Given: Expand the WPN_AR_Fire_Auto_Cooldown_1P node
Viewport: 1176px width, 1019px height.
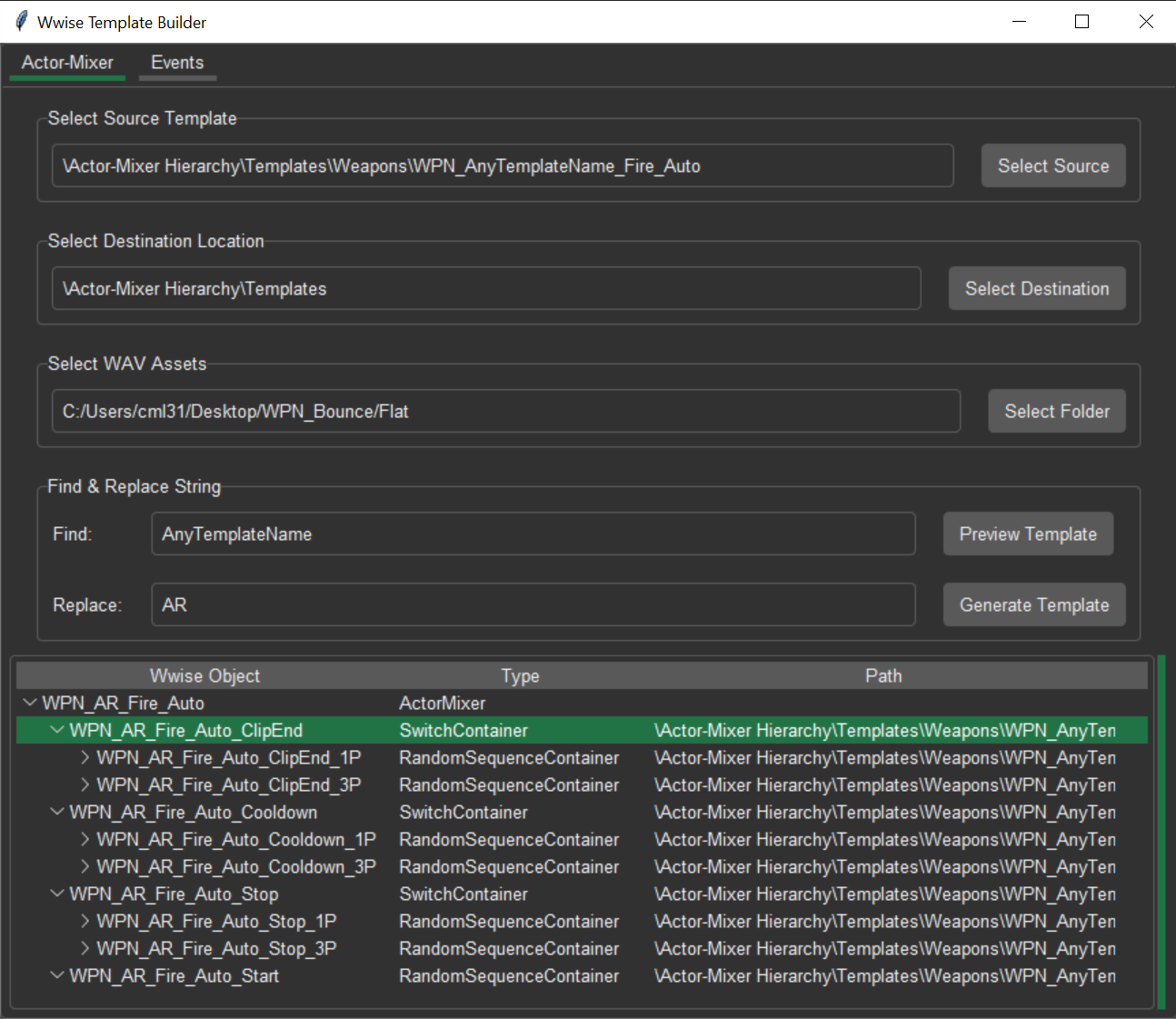Looking at the screenshot, I should [x=85, y=839].
